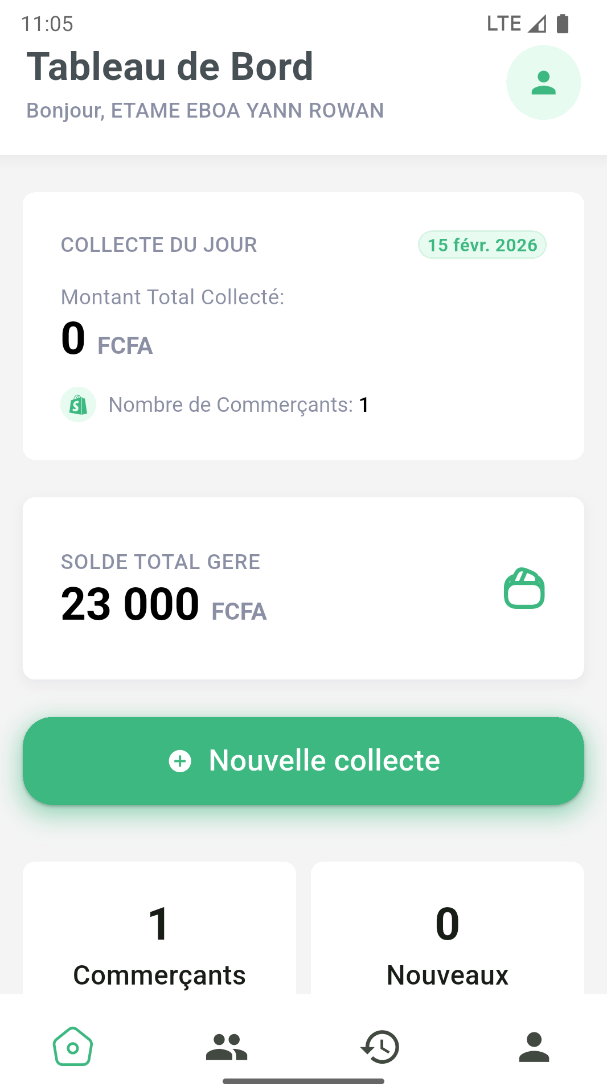Image resolution: width=607 pixels, height=1088 pixels.
Task: Tap the plus icon inside Nouvelle collecte button
Action: tap(179, 760)
